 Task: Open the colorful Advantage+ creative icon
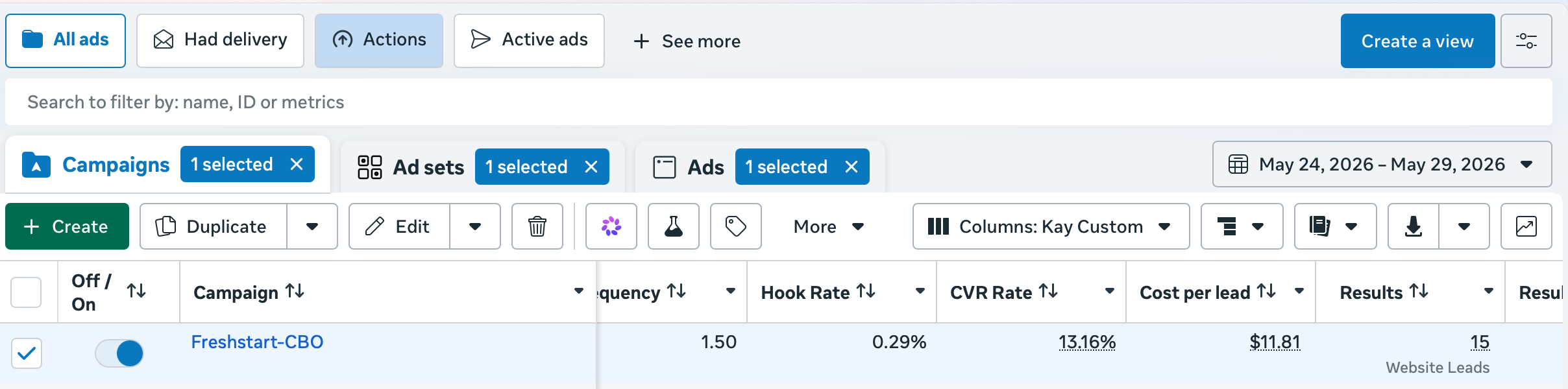(x=611, y=226)
